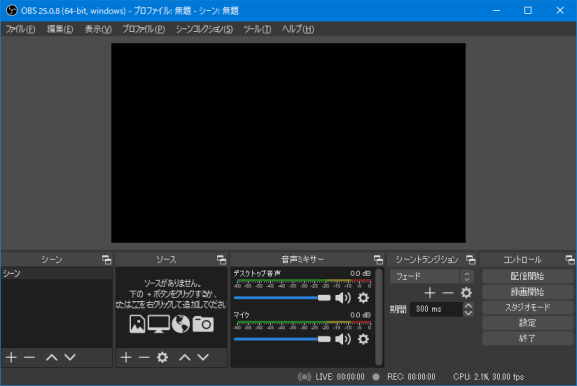Start recording with 録画開始
577x386 pixels.
click(x=528, y=292)
